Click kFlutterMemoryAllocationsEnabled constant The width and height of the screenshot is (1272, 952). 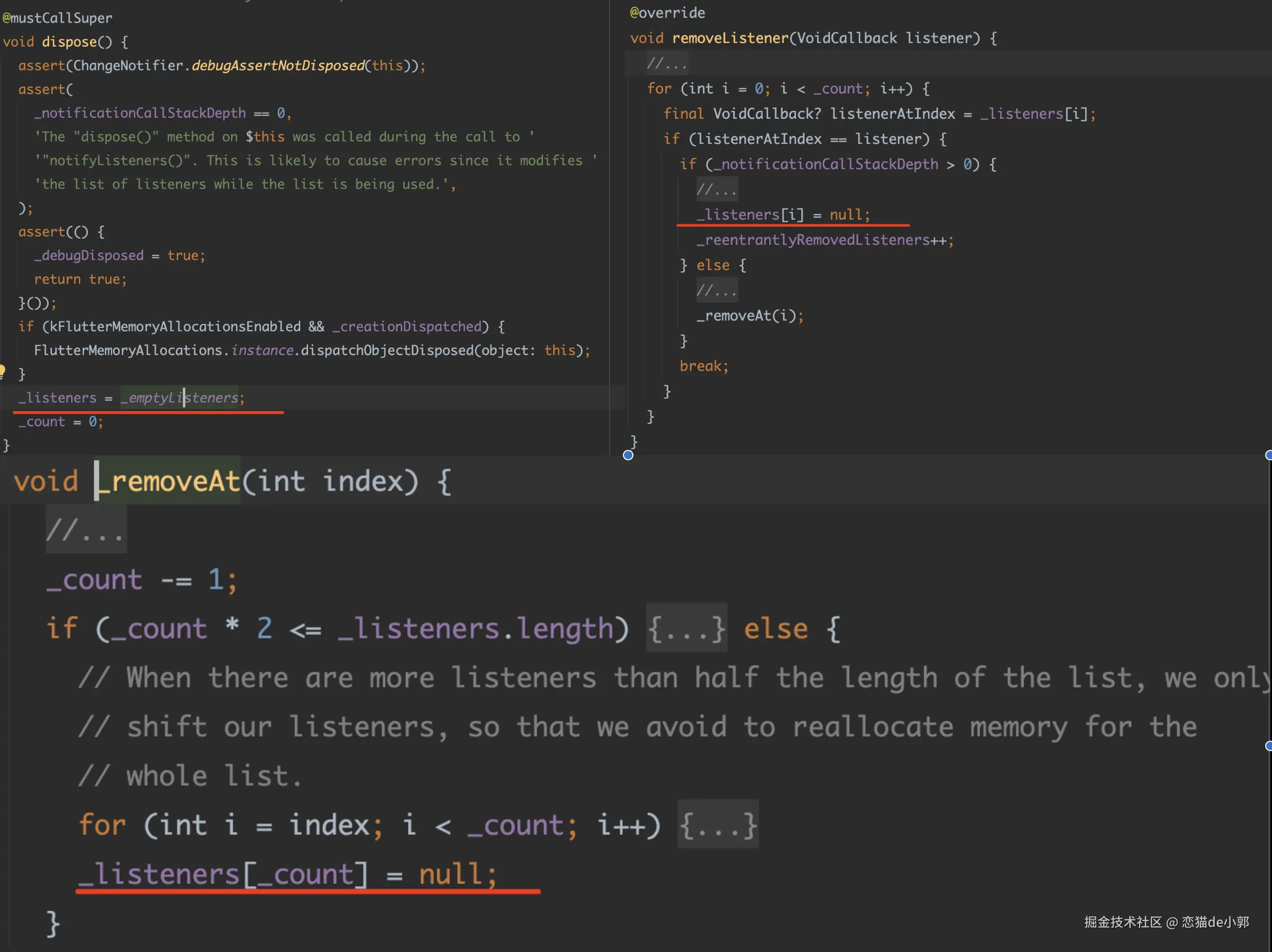tap(175, 327)
